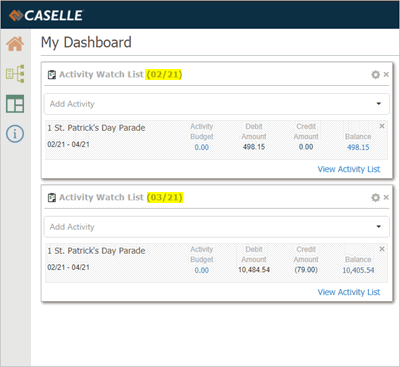400x367 pixels.
Task: Remove St. Patrick's Day Parade from 03/21 list
Action: (x=382, y=249)
